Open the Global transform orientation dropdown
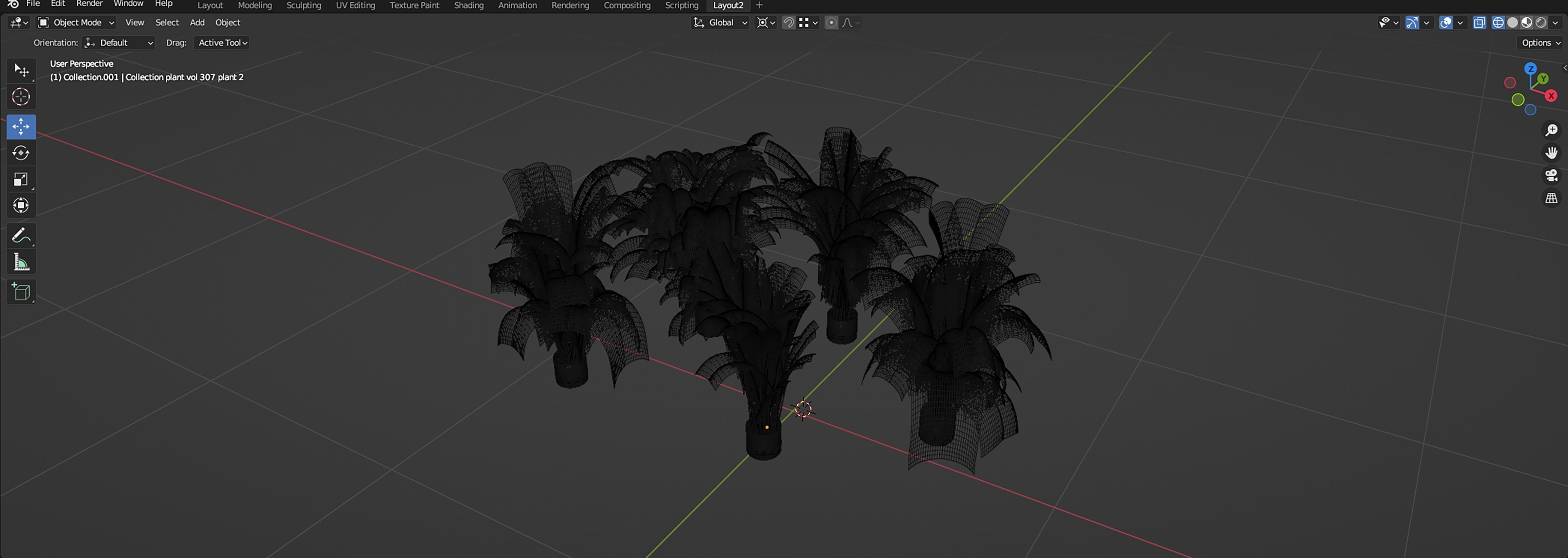This screenshot has height=558, width=1568. coord(720,23)
